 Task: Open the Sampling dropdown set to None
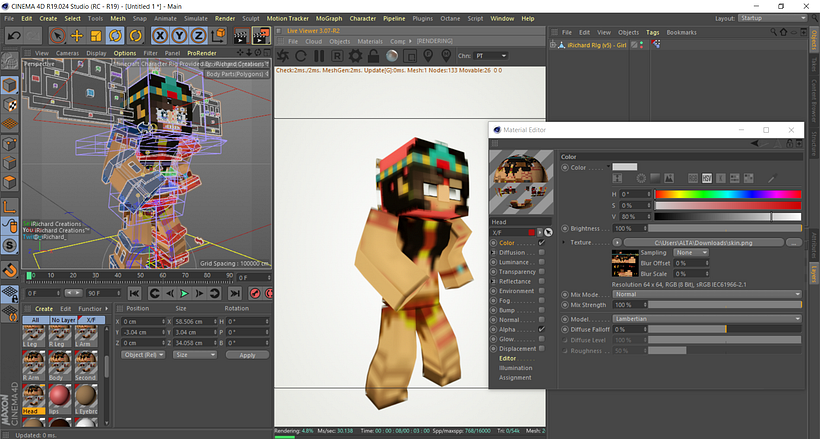pos(691,252)
